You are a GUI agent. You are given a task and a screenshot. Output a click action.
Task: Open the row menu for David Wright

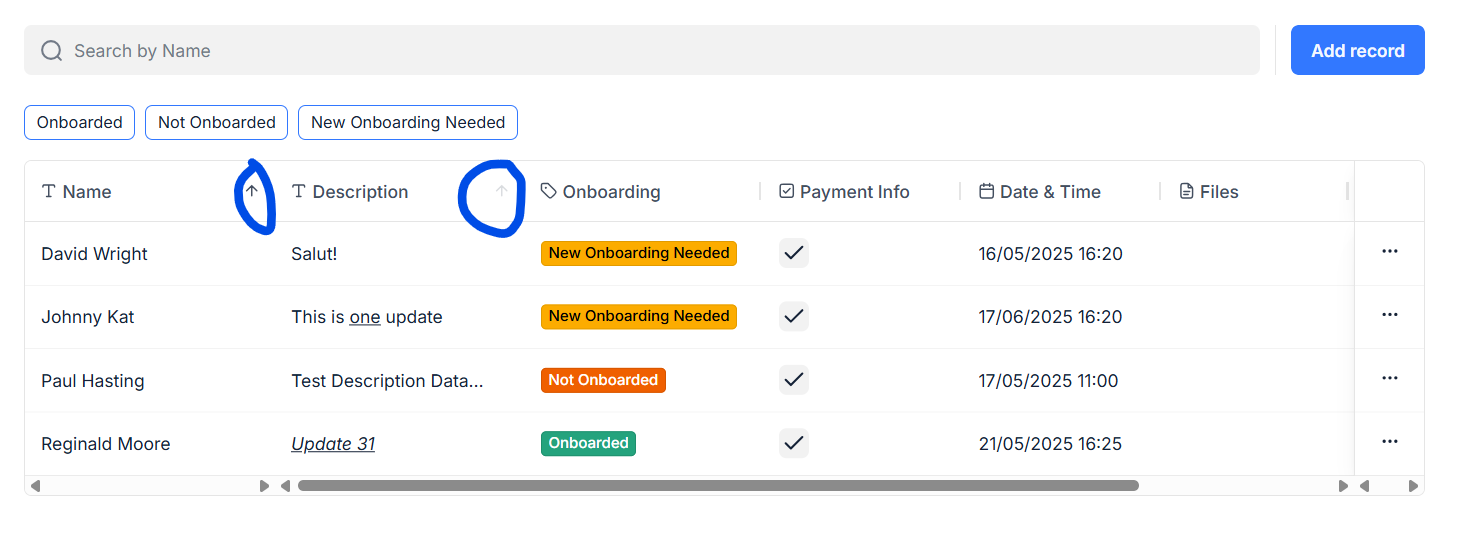(1389, 251)
